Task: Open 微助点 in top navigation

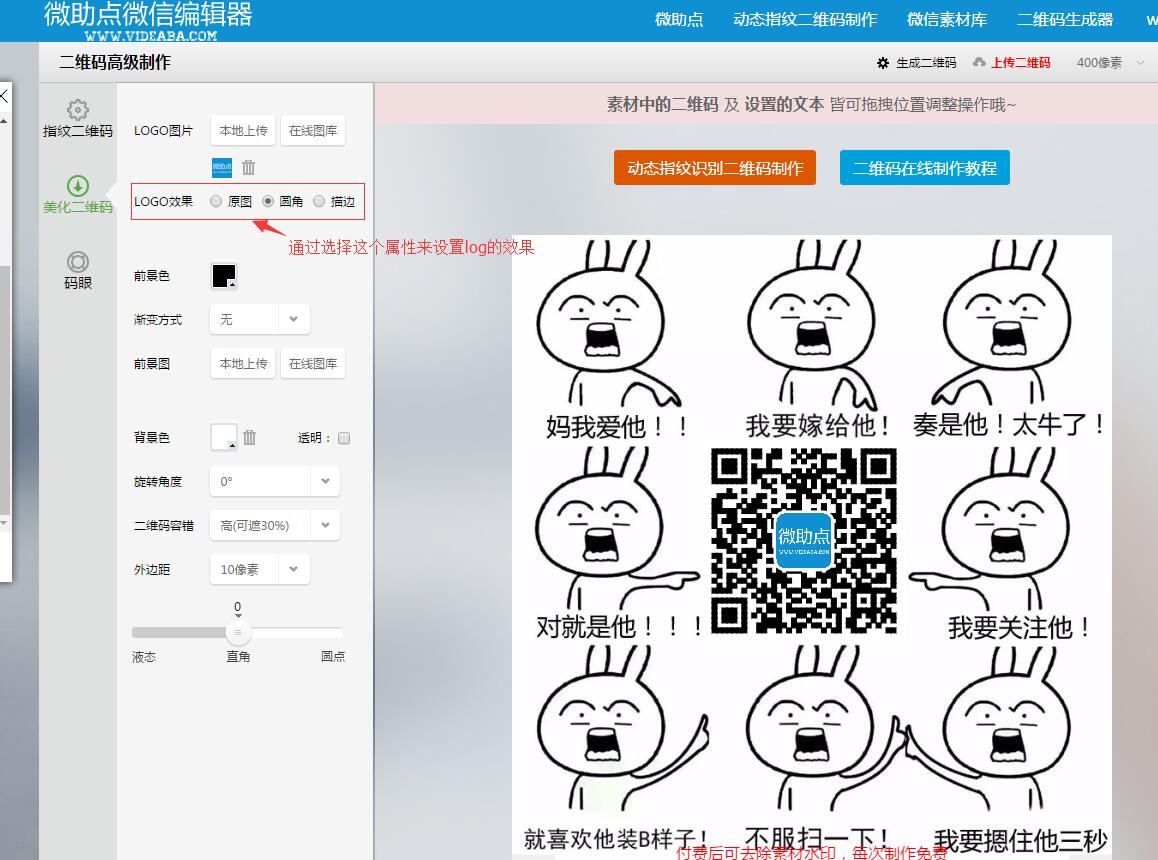Action: (679, 20)
